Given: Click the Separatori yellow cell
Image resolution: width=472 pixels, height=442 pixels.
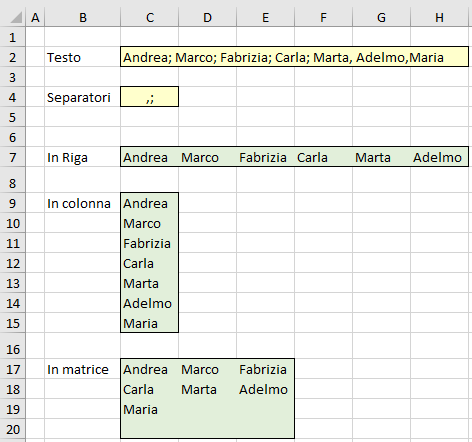Looking at the screenshot, I should 149,97.
